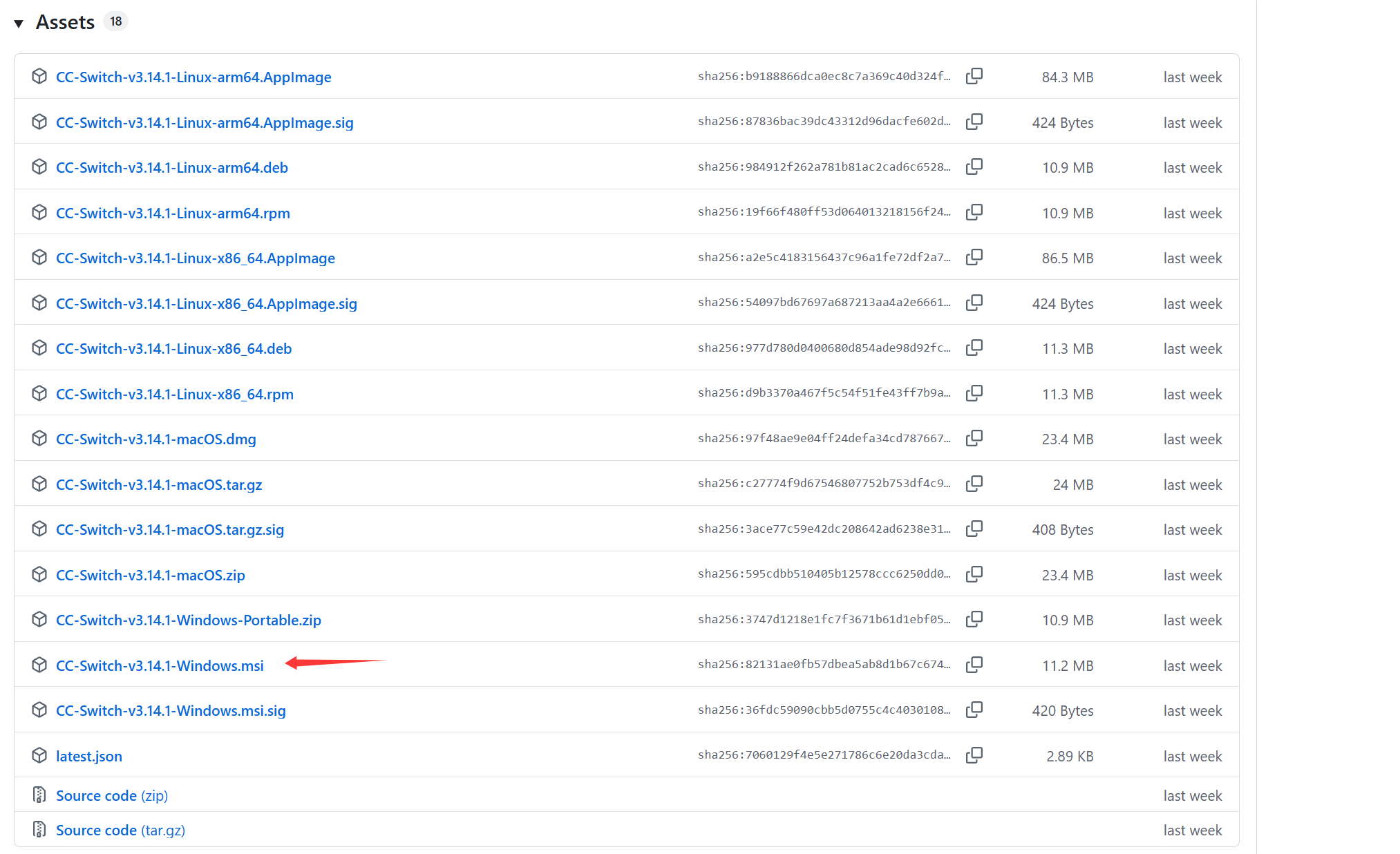This screenshot has width=1400, height=854.
Task: Copy SHA256 for Linux-arm64.AppImage
Action: coord(974,76)
